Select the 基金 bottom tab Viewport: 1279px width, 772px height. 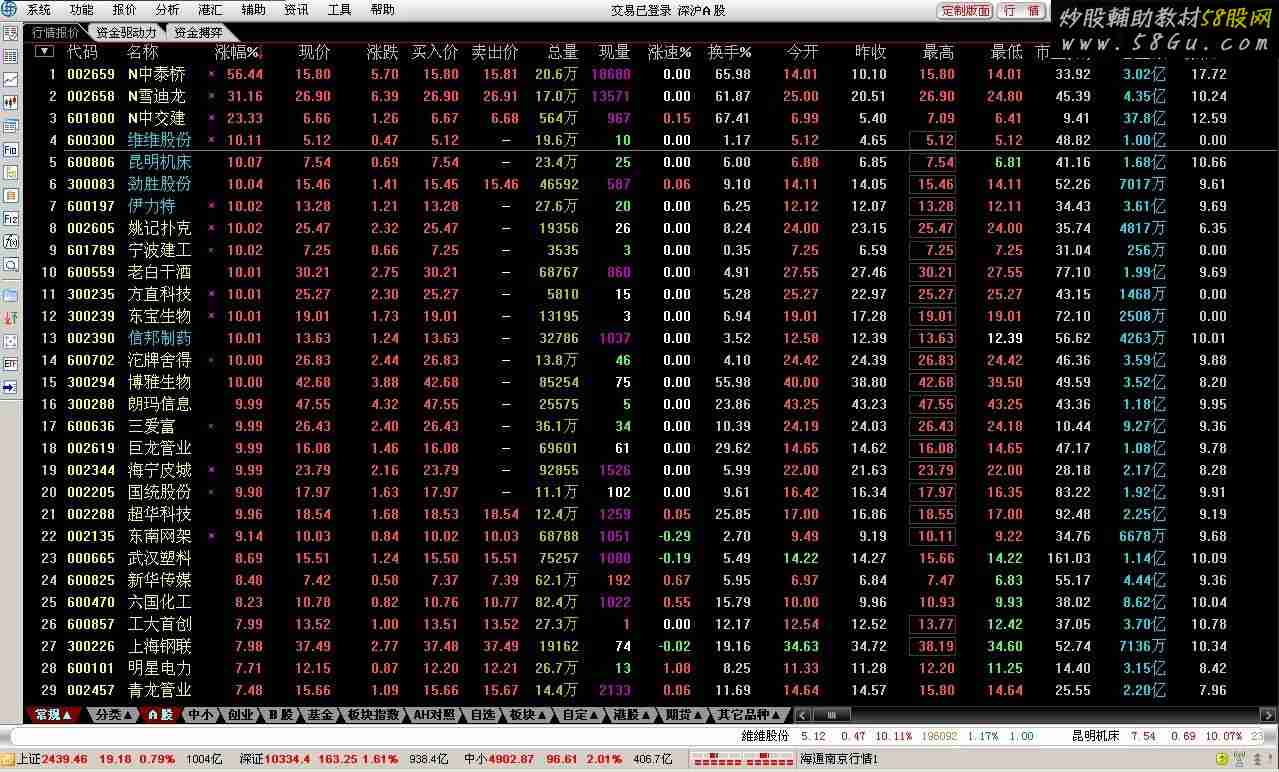(x=320, y=715)
